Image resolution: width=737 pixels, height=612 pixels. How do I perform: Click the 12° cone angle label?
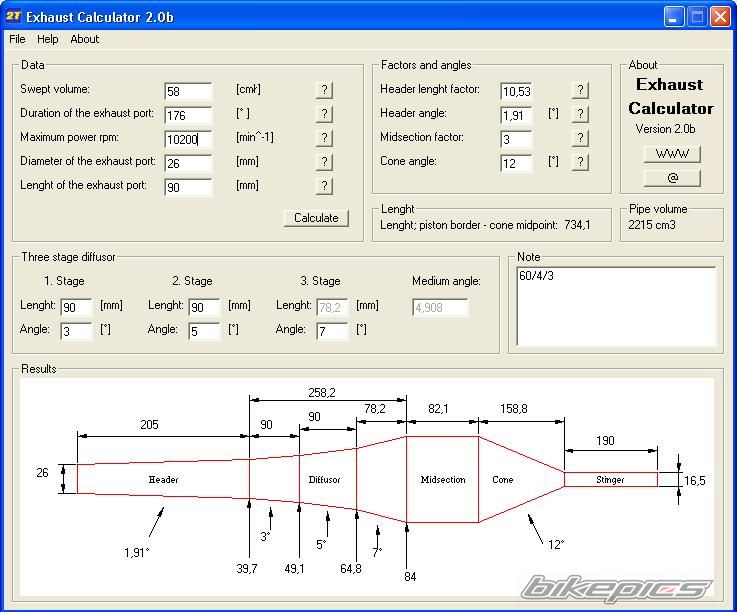(556, 544)
